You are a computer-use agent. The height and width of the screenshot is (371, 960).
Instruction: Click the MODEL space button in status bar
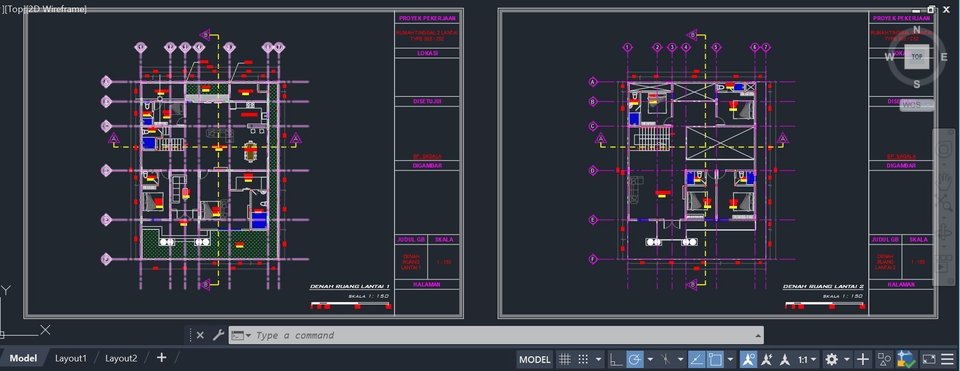pos(534,359)
